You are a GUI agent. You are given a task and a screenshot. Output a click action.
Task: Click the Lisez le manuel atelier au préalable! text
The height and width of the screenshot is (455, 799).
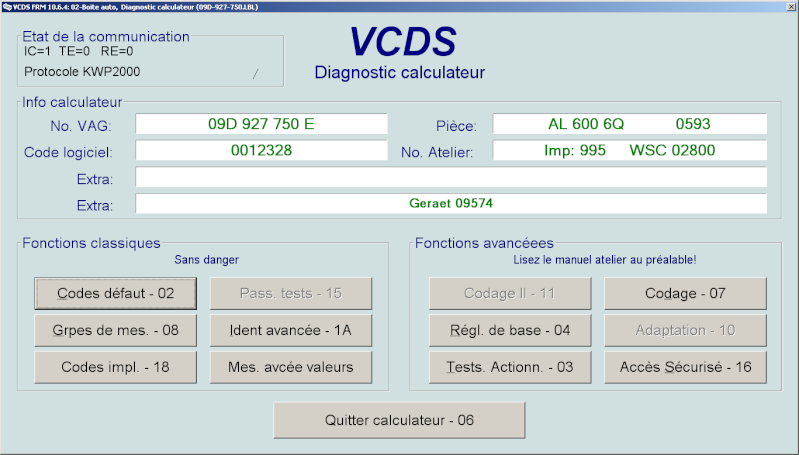click(604, 260)
